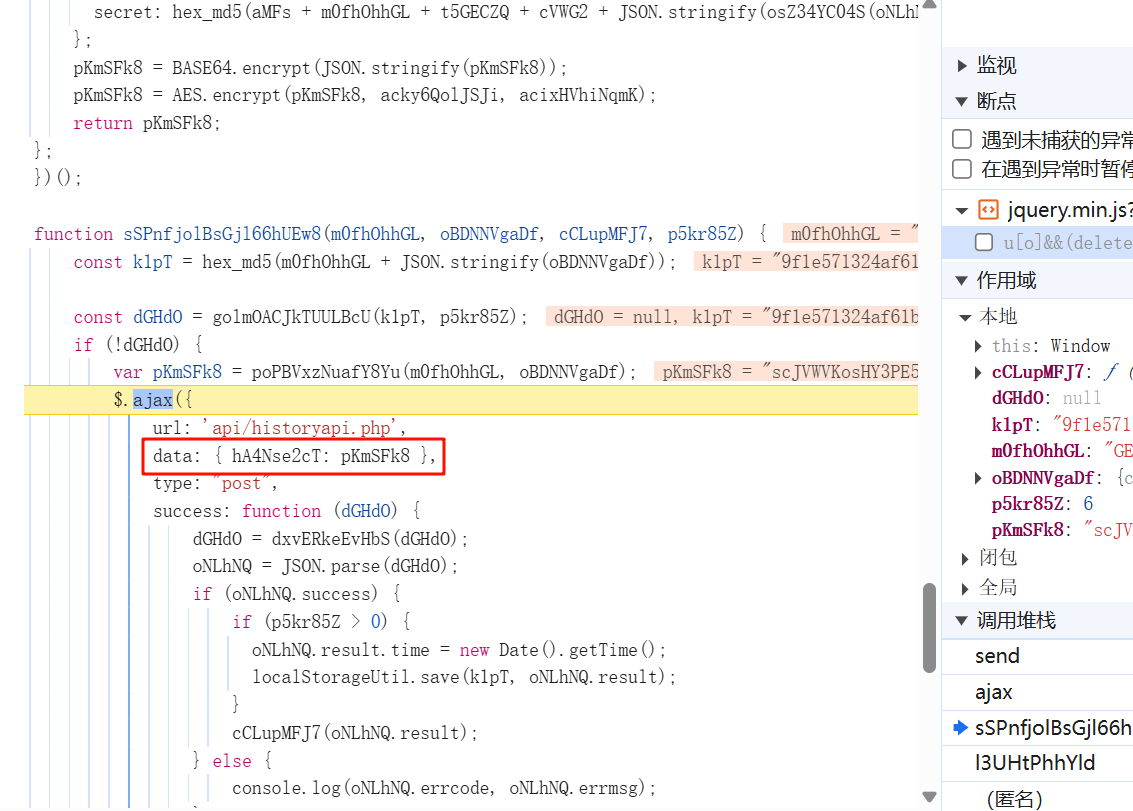Click the cCLupMFJ7(oNLhNQ.result) line
Viewport: 1133px width, 811px height.
pyautogui.click(x=355, y=733)
